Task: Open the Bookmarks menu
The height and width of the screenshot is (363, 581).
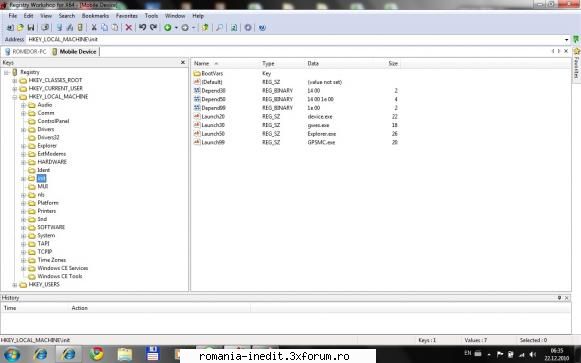Action: (x=95, y=16)
